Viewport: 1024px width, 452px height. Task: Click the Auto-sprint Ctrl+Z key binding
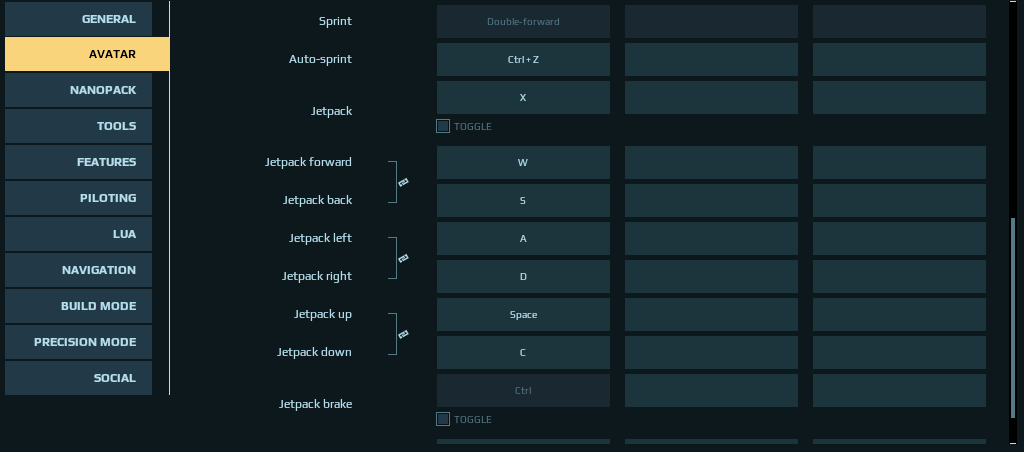click(523, 59)
